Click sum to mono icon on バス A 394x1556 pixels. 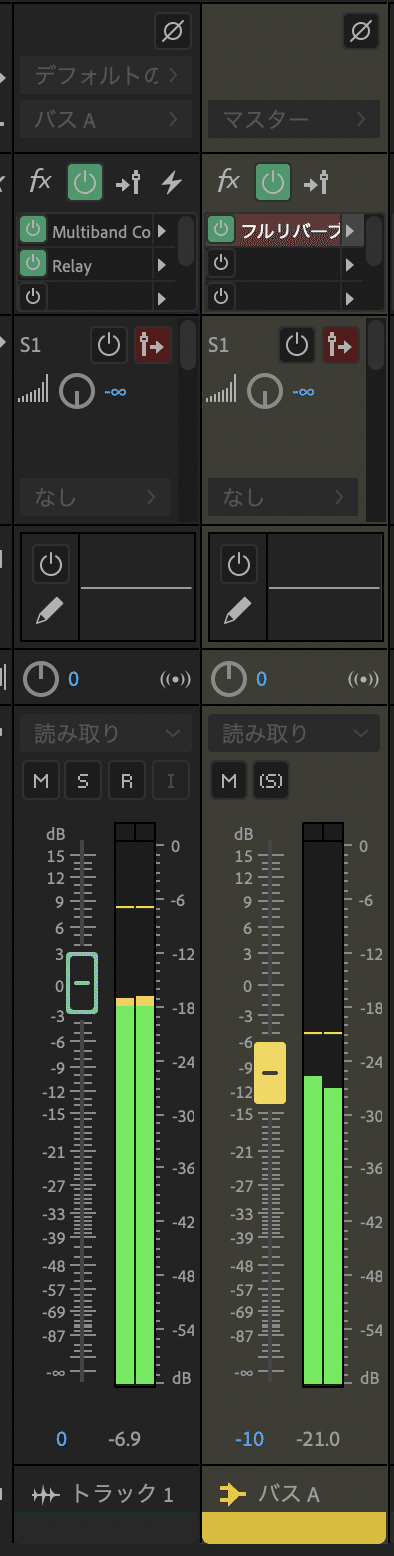coord(363,680)
